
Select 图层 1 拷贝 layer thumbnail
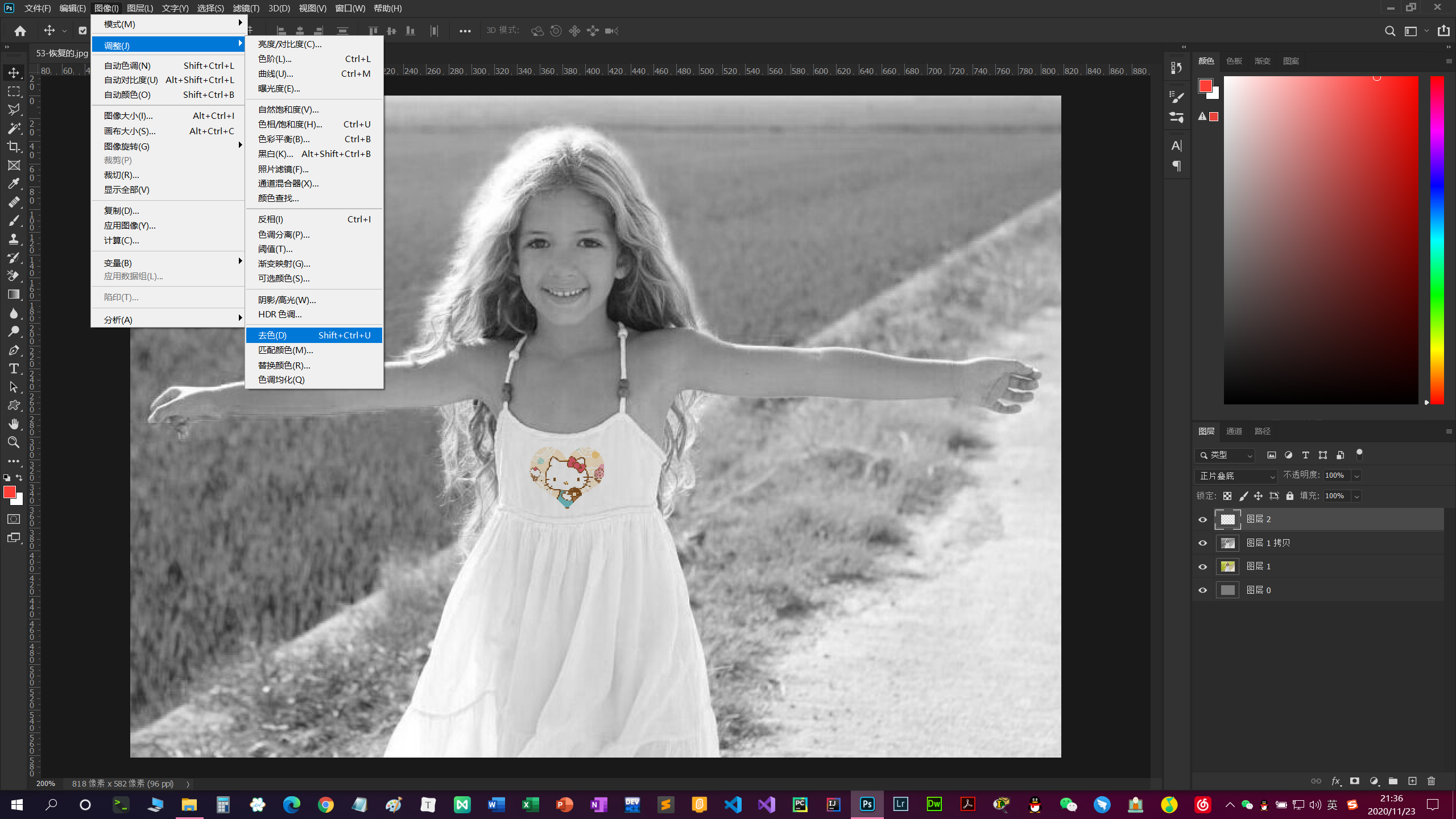1227,543
